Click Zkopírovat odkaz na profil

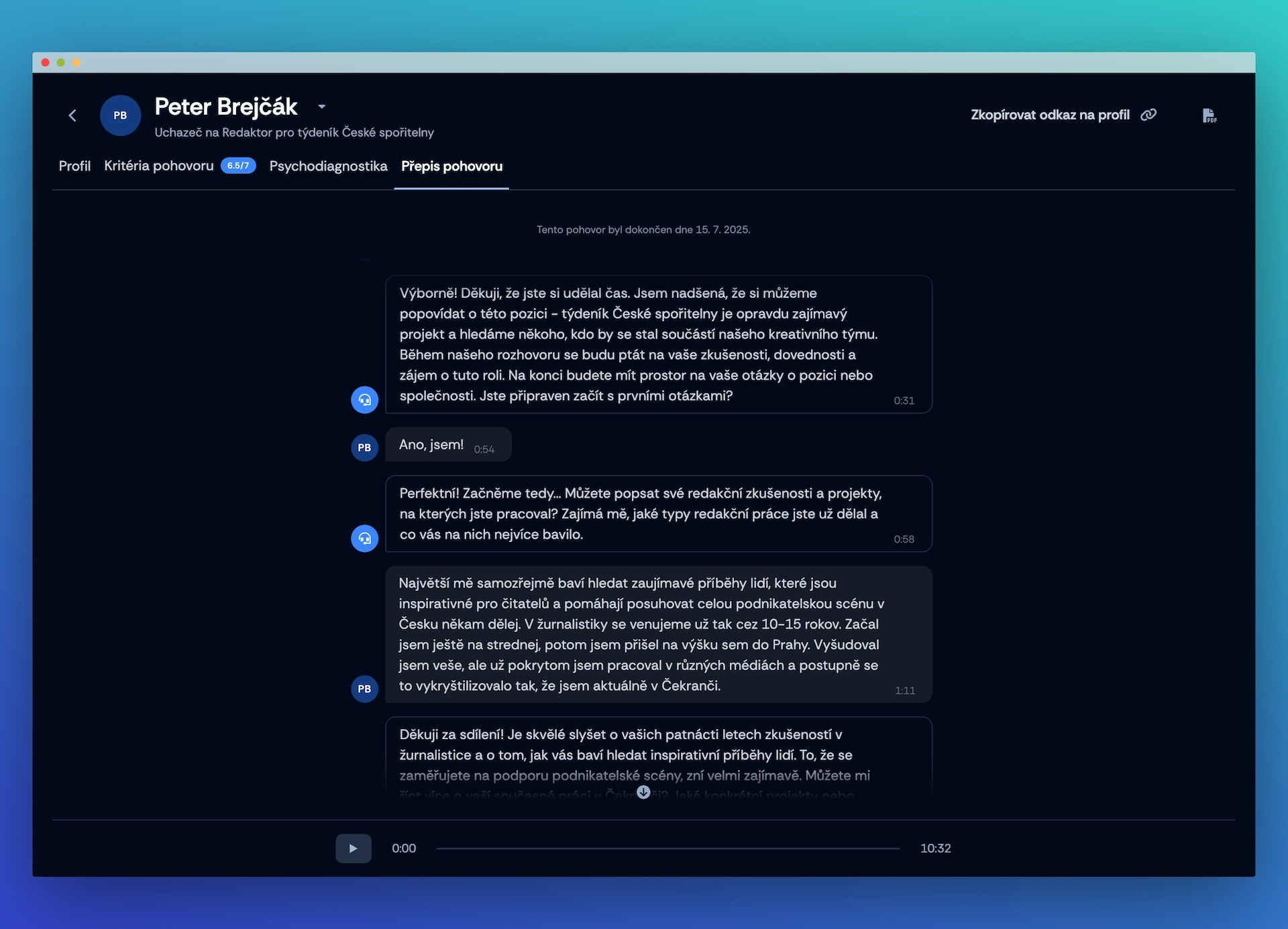(1050, 115)
